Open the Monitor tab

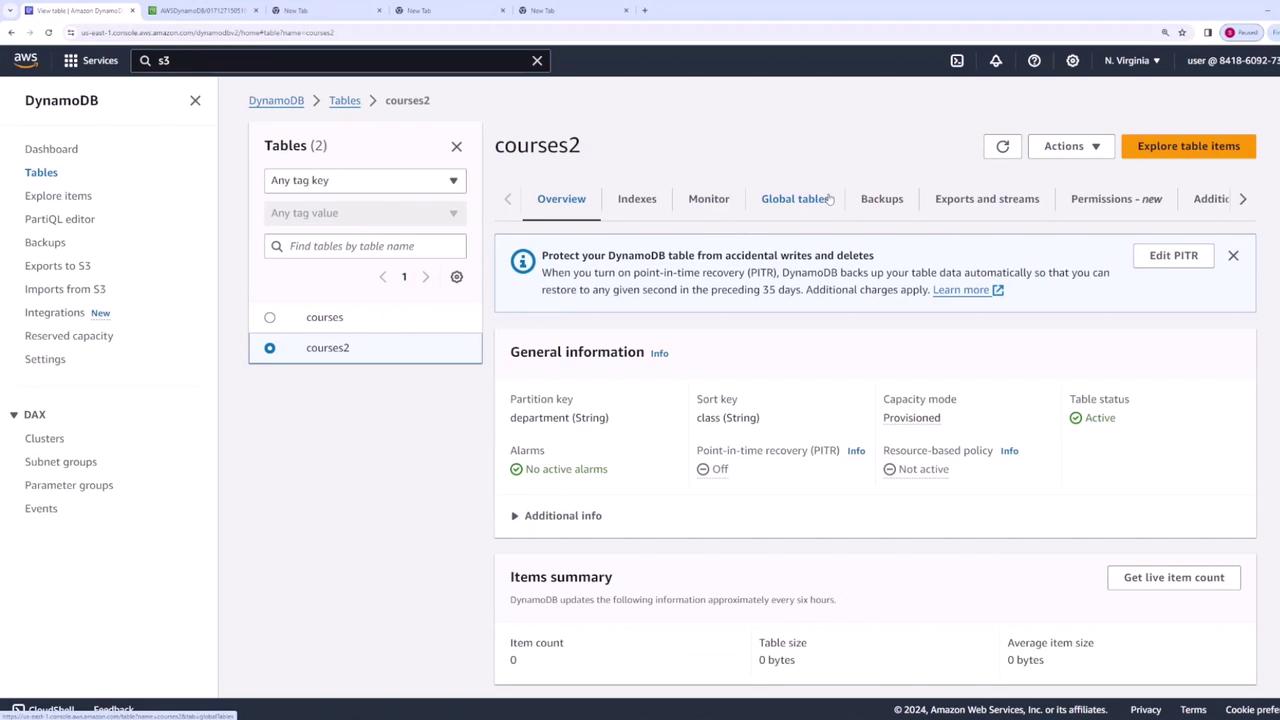(709, 199)
